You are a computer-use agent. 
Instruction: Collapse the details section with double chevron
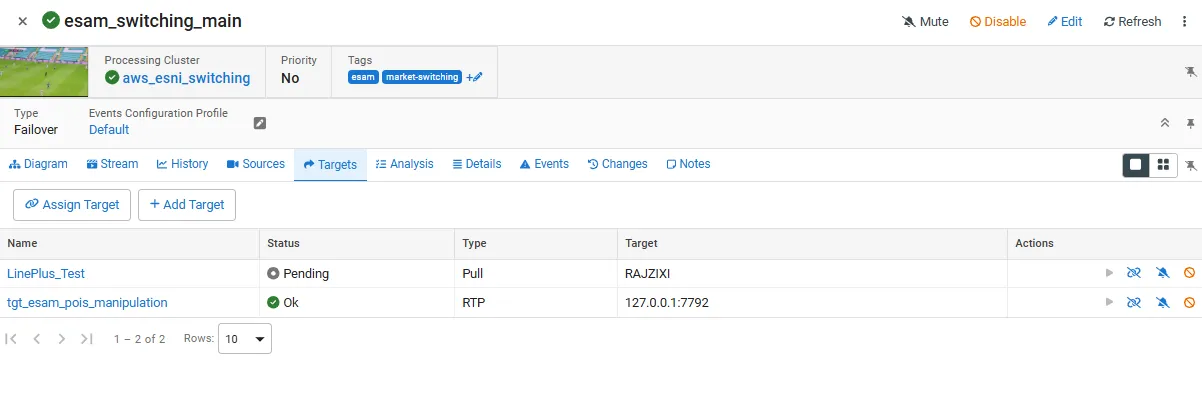[1165, 123]
